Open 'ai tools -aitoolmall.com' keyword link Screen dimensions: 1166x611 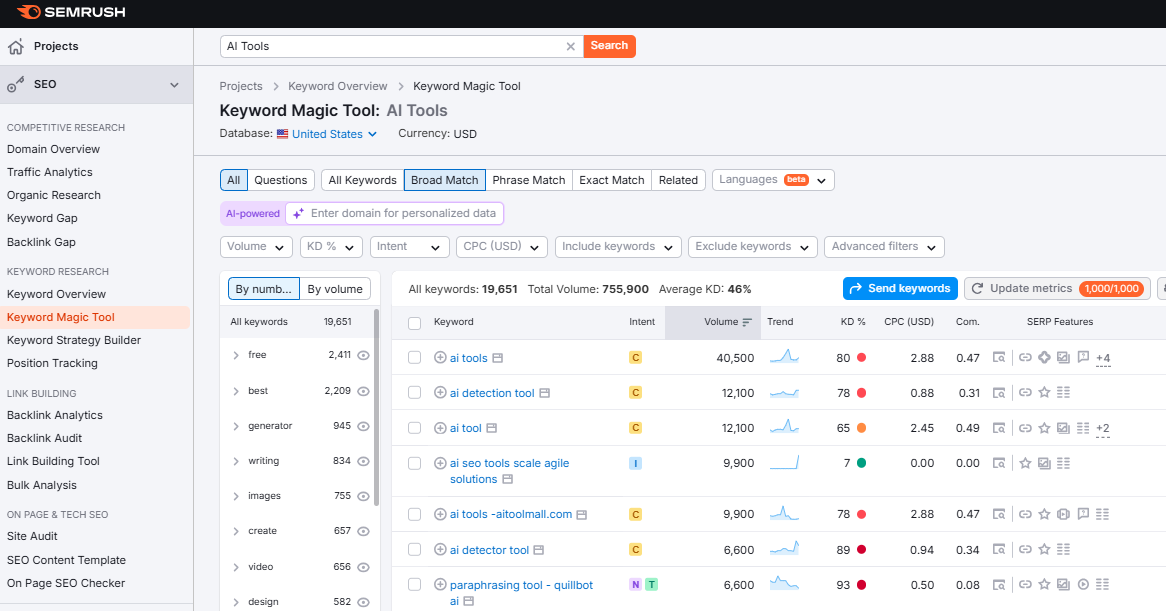tap(511, 514)
